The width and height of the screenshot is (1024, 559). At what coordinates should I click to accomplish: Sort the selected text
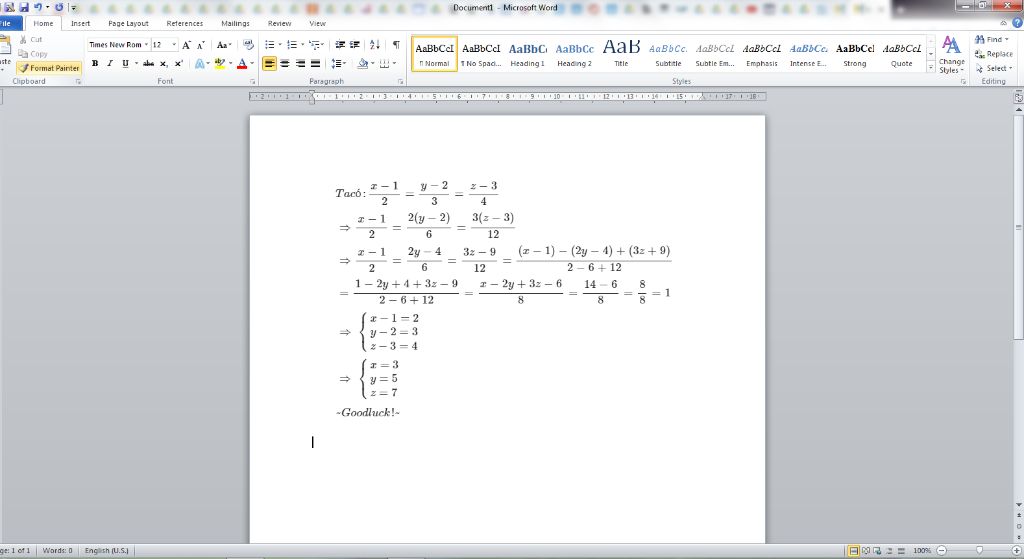[x=375, y=45]
